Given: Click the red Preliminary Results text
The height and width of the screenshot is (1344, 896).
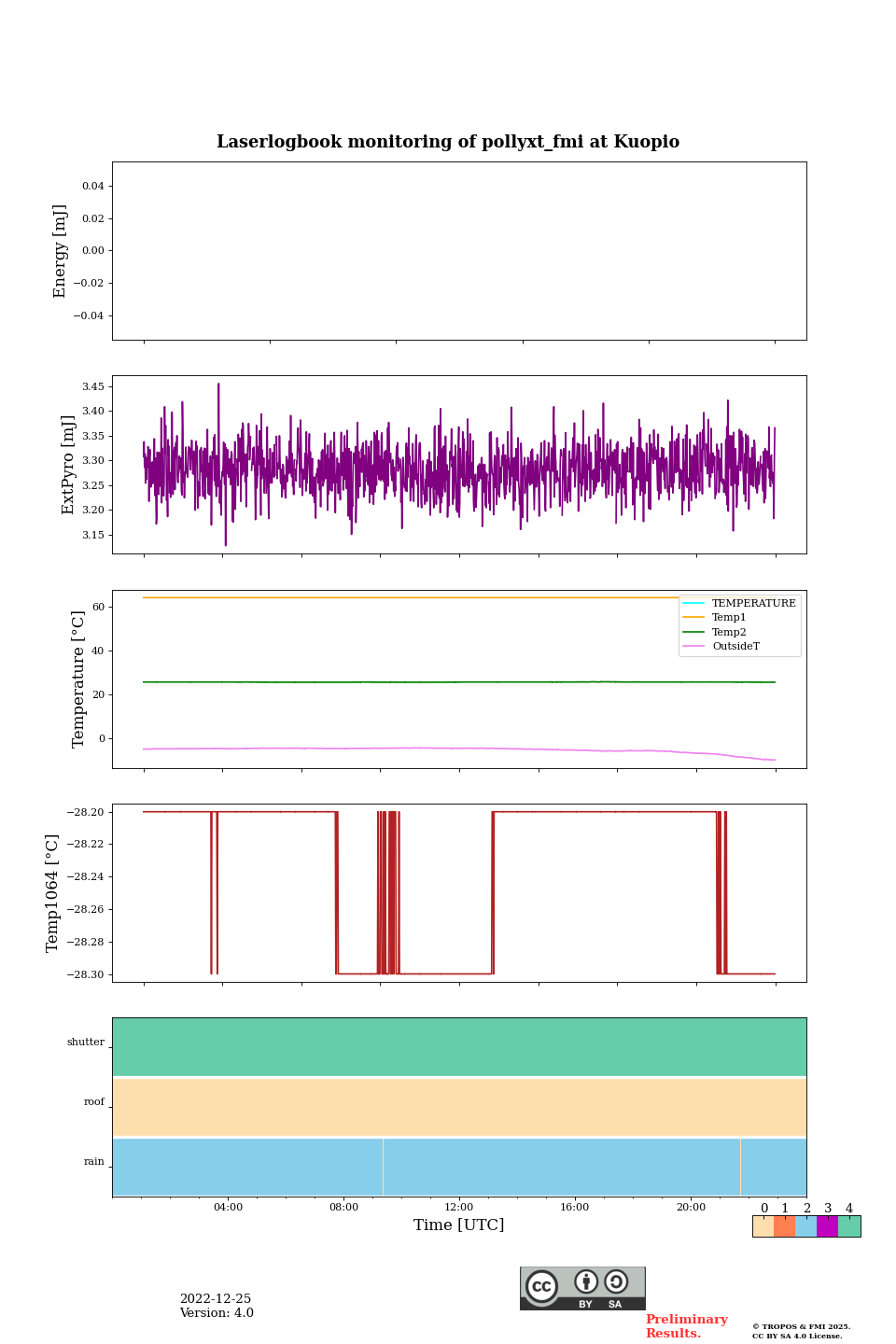Looking at the screenshot, I should point(686,1326).
